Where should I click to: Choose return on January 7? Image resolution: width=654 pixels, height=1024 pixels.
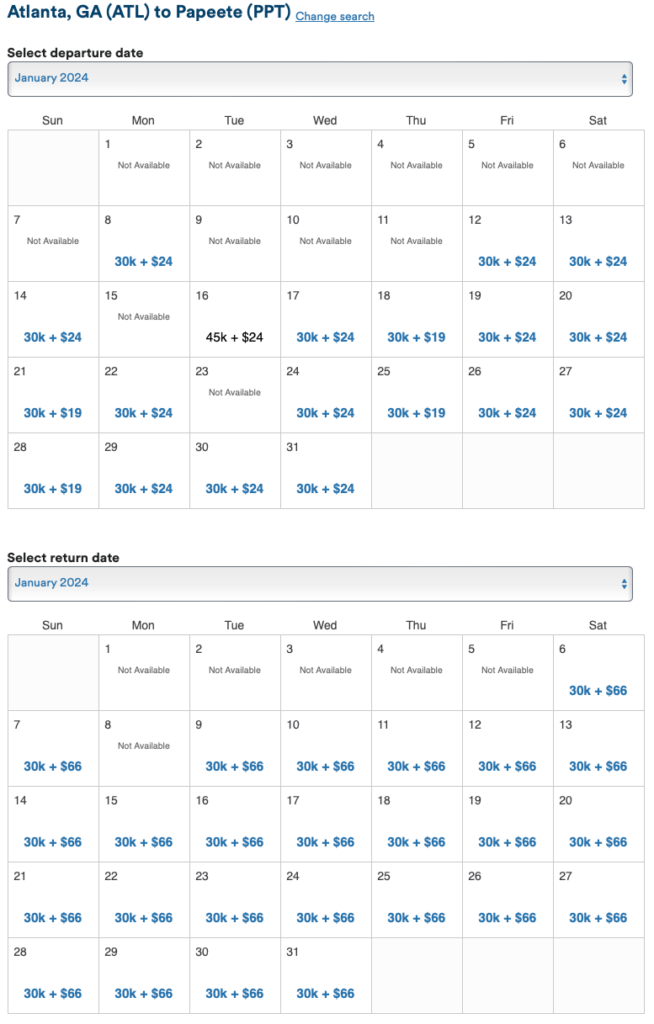(53, 767)
